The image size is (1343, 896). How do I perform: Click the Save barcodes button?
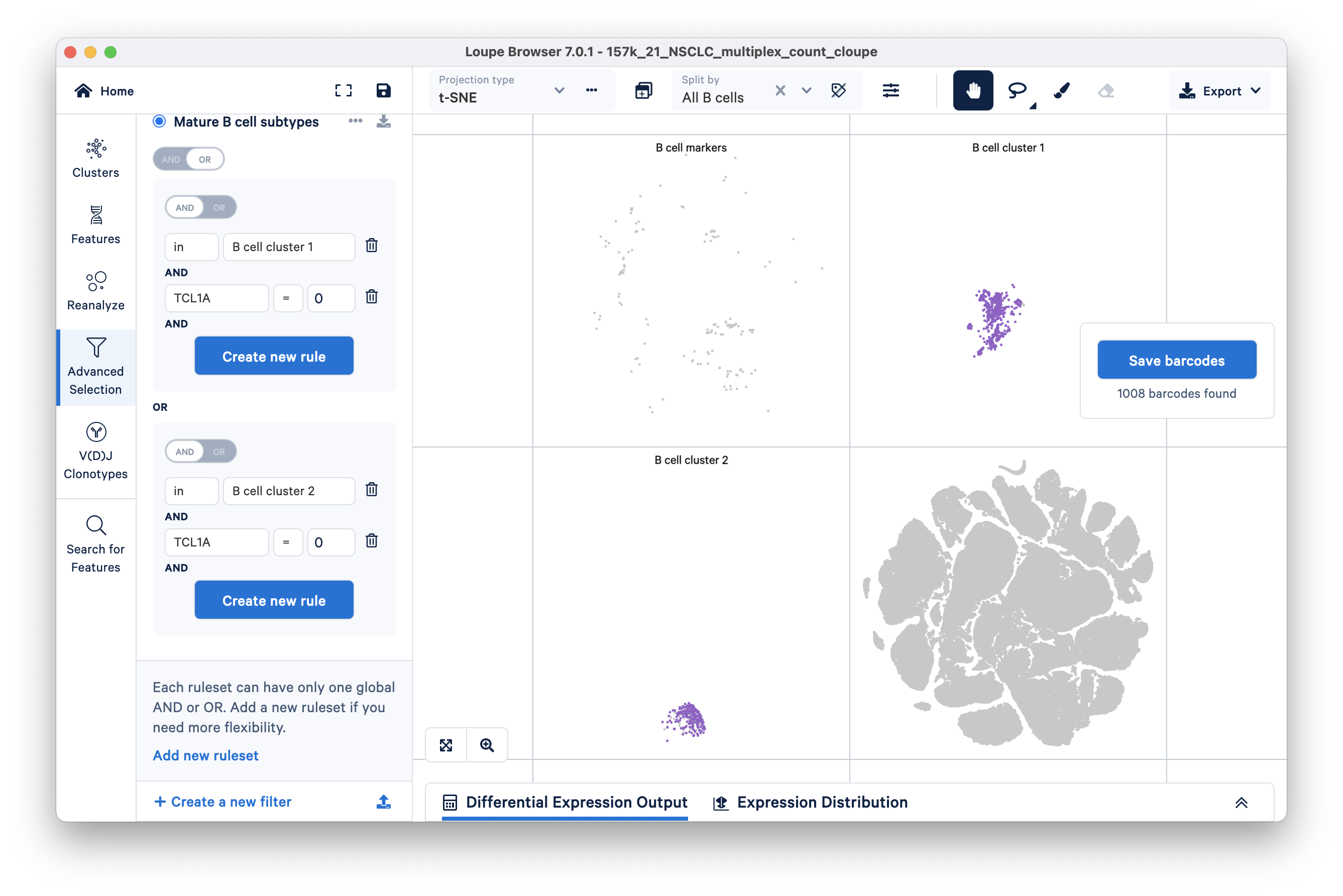pos(1176,360)
